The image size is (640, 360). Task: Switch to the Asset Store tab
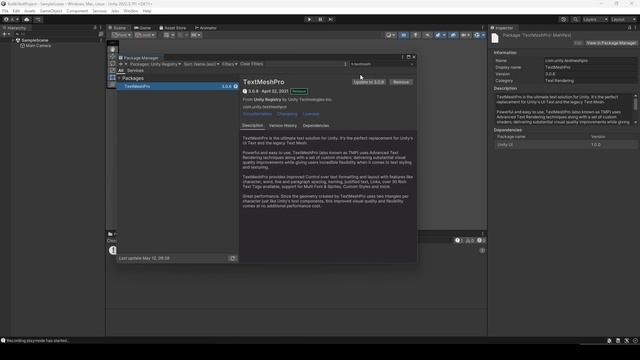173,28
